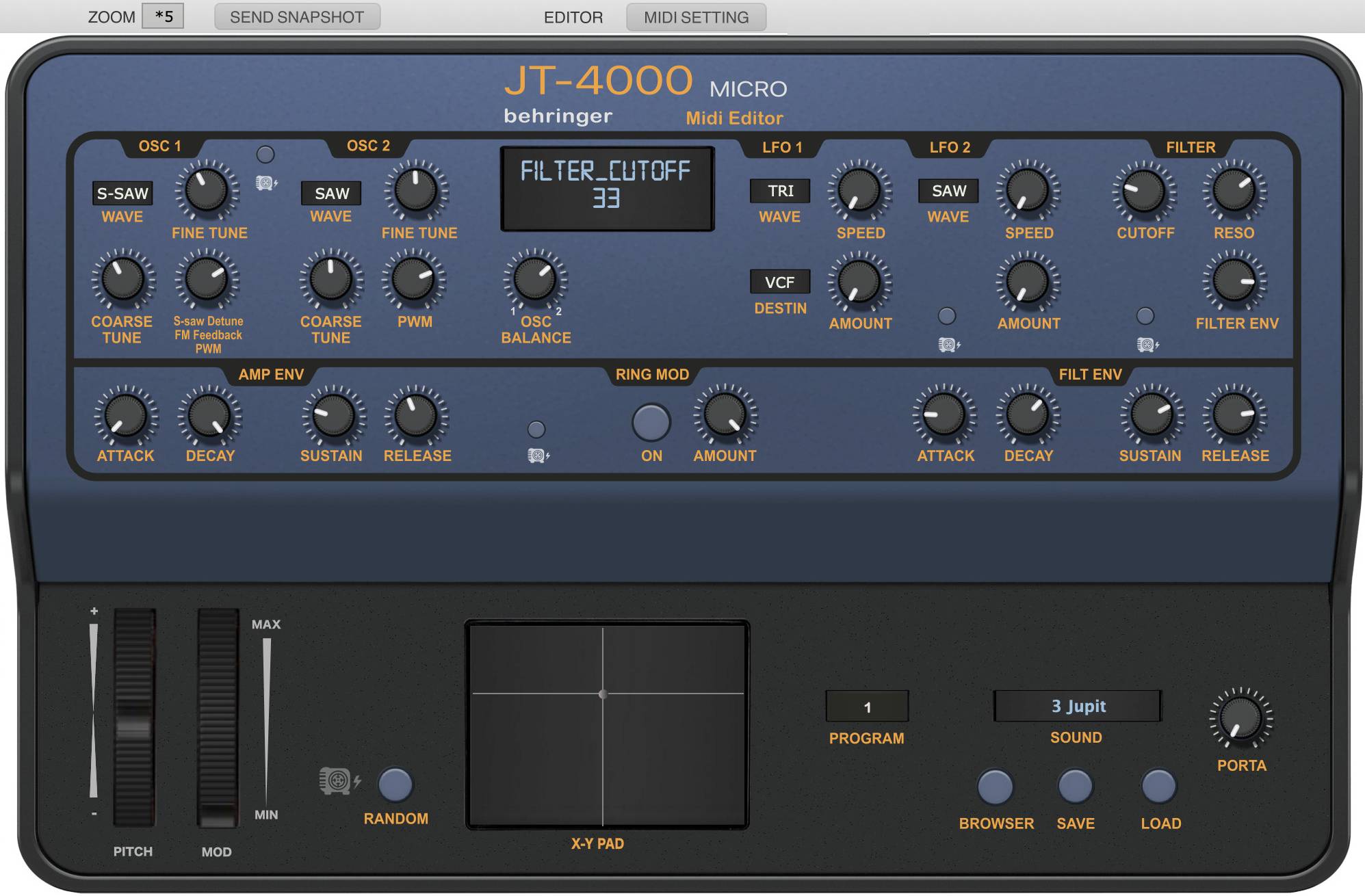Viewport: 1365px width, 896px height.
Task: Open the LFO 1 VCF destination selector
Action: pyautogui.click(x=780, y=282)
